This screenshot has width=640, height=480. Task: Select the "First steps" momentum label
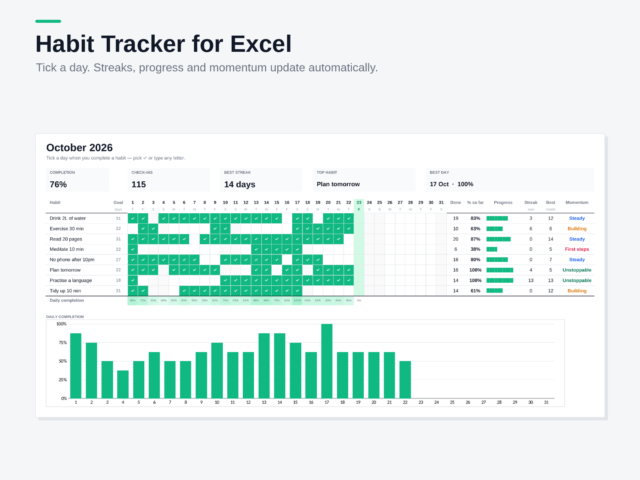click(x=577, y=249)
